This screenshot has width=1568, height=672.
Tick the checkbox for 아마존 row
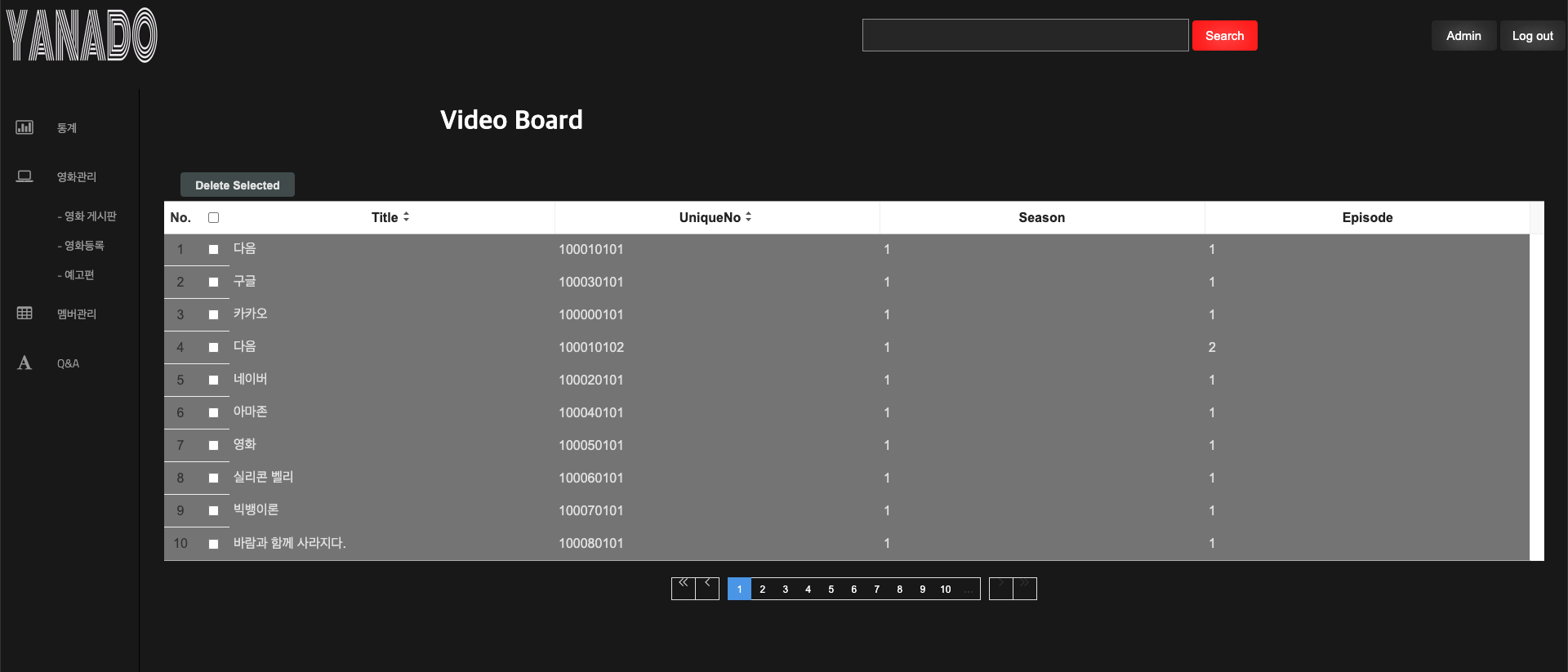coord(214,412)
